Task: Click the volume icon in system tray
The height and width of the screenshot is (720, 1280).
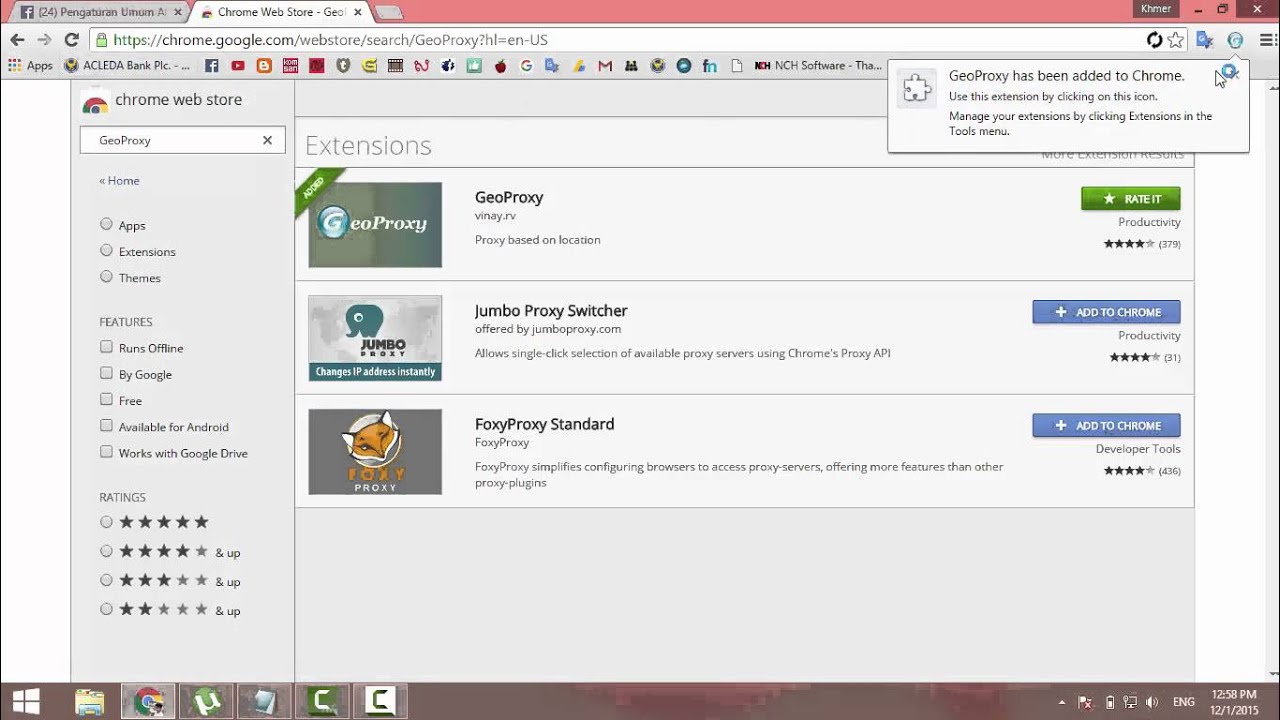Action: [x=1151, y=702]
